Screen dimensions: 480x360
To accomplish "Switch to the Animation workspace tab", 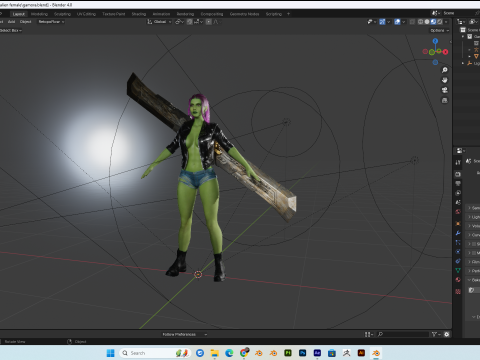I will click(161, 14).
